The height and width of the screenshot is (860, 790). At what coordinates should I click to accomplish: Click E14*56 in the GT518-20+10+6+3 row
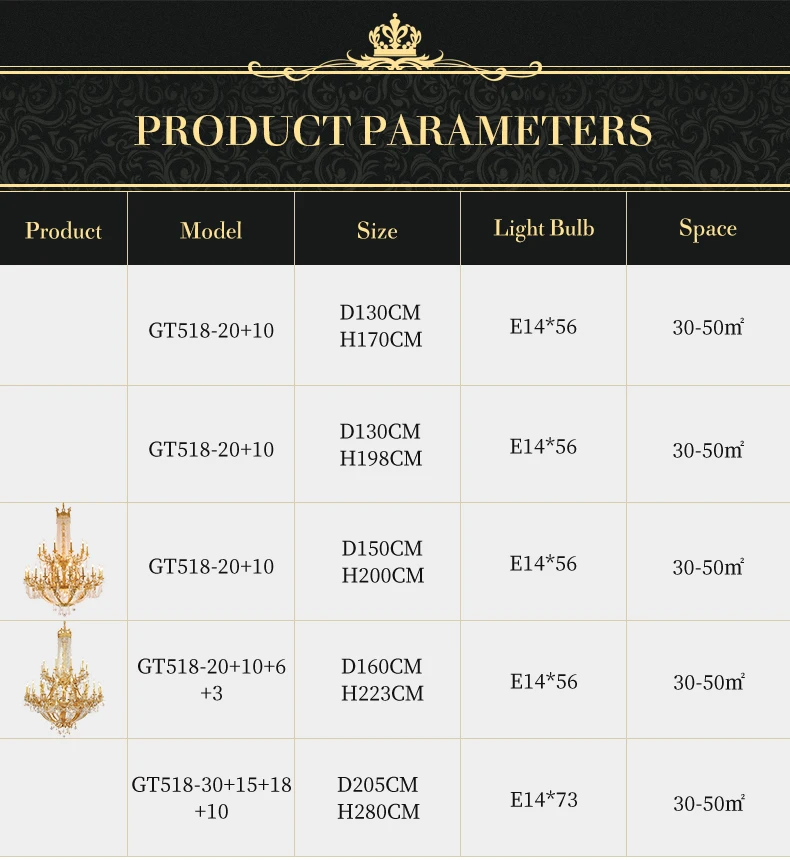(543, 682)
